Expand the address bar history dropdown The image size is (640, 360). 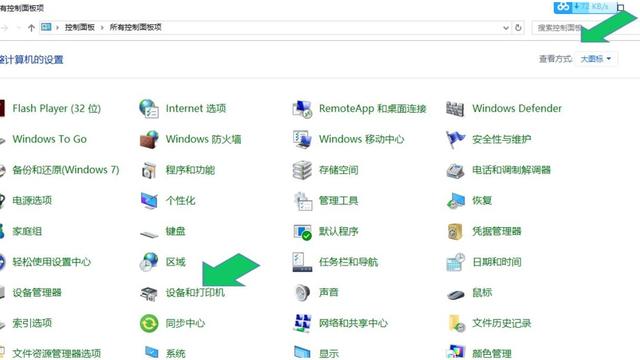tap(506, 28)
